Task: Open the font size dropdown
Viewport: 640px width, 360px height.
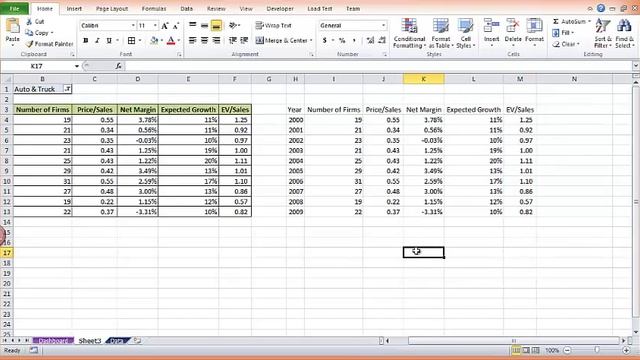Action: (x=155, y=26)
